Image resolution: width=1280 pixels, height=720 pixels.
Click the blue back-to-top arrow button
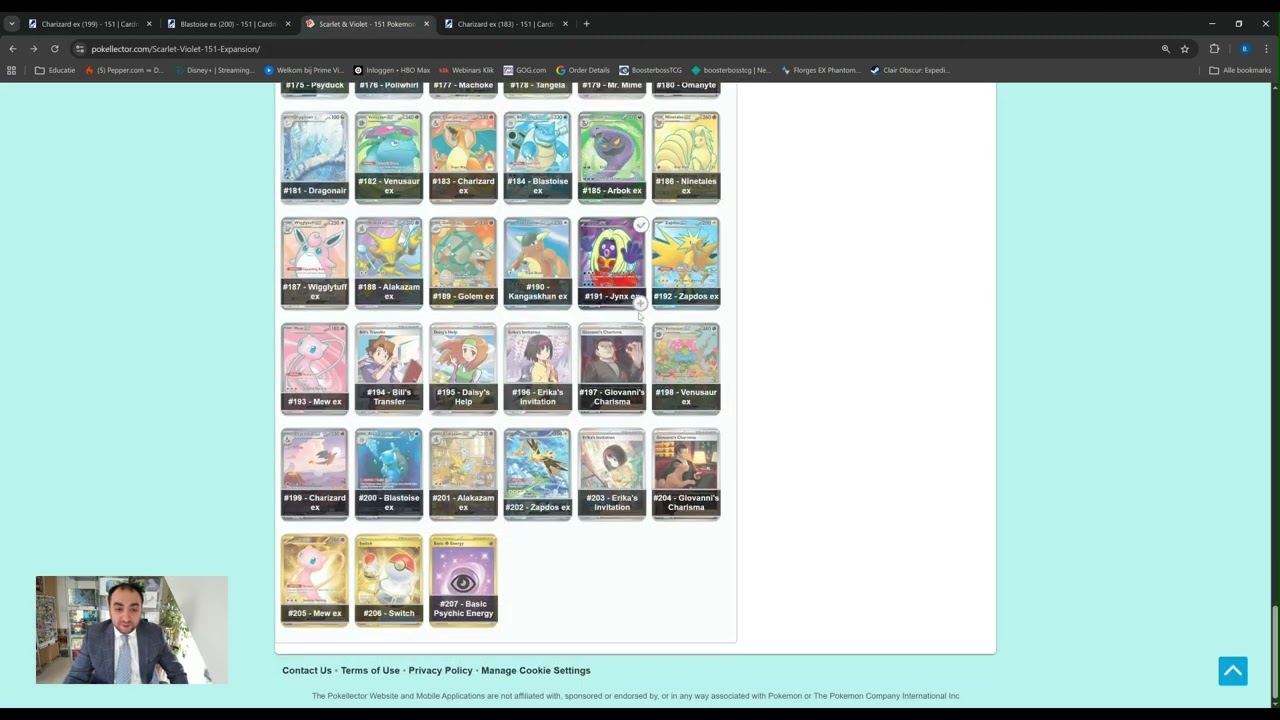[1233, 671]
